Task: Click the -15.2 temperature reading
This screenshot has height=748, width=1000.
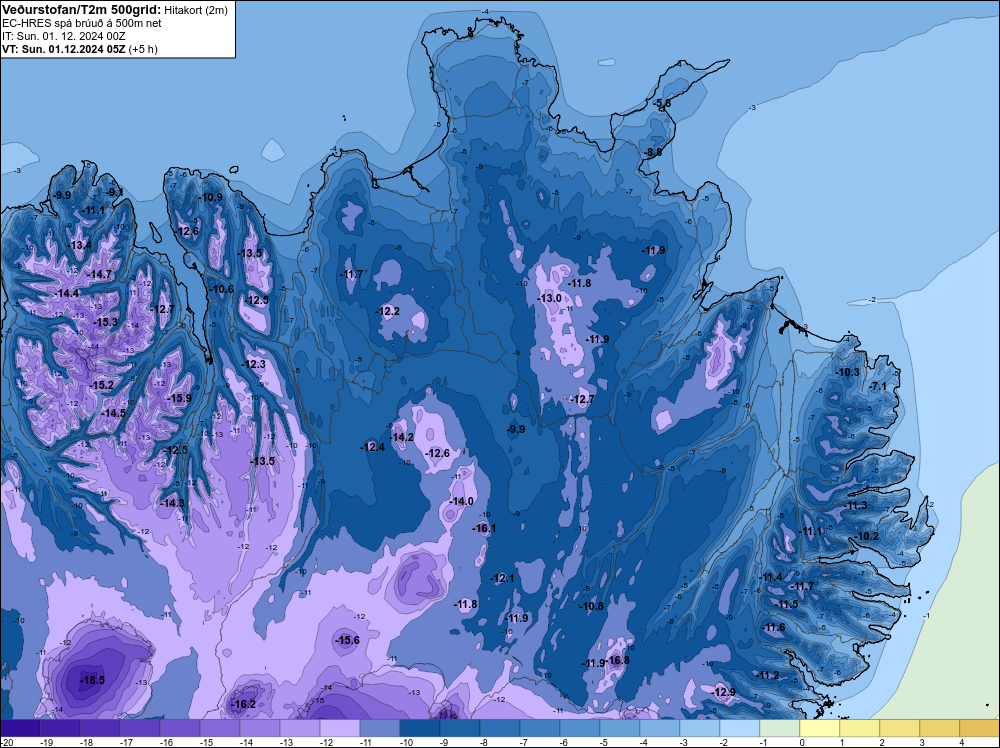Action: 102,385
